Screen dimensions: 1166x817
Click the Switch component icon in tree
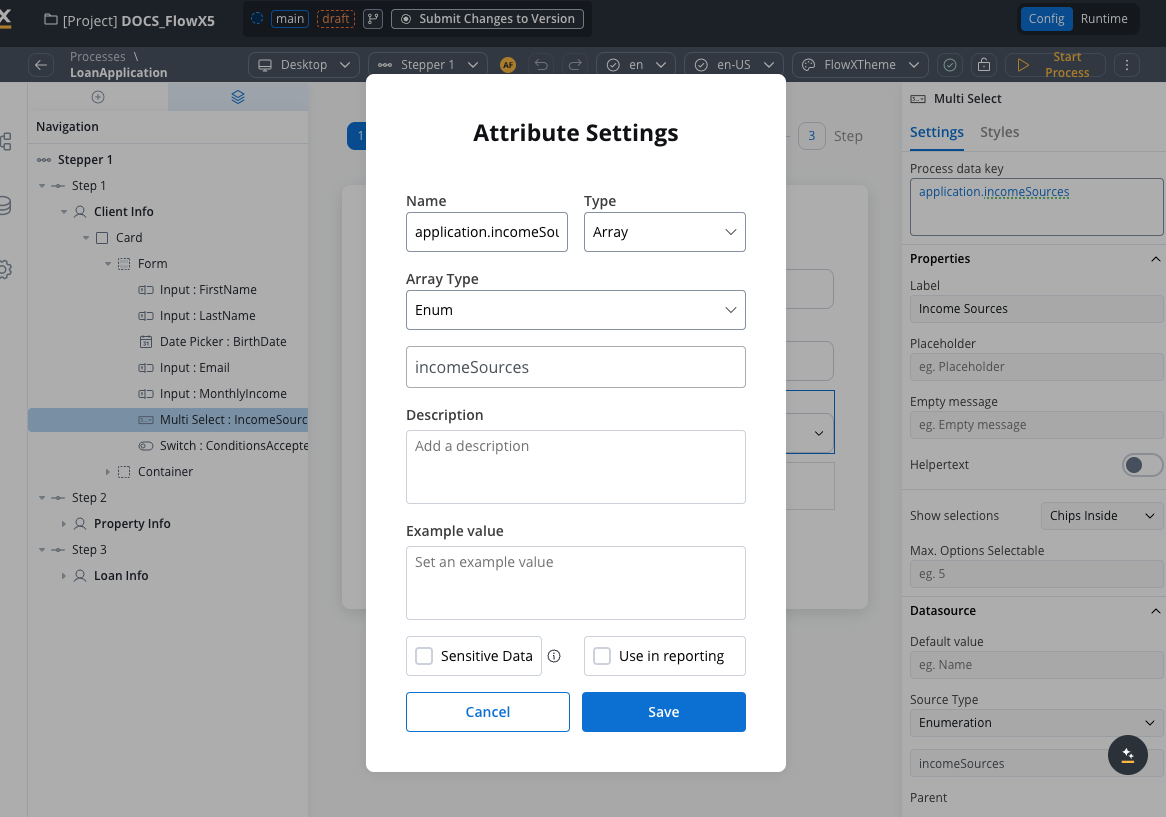[x=146, y=446]
